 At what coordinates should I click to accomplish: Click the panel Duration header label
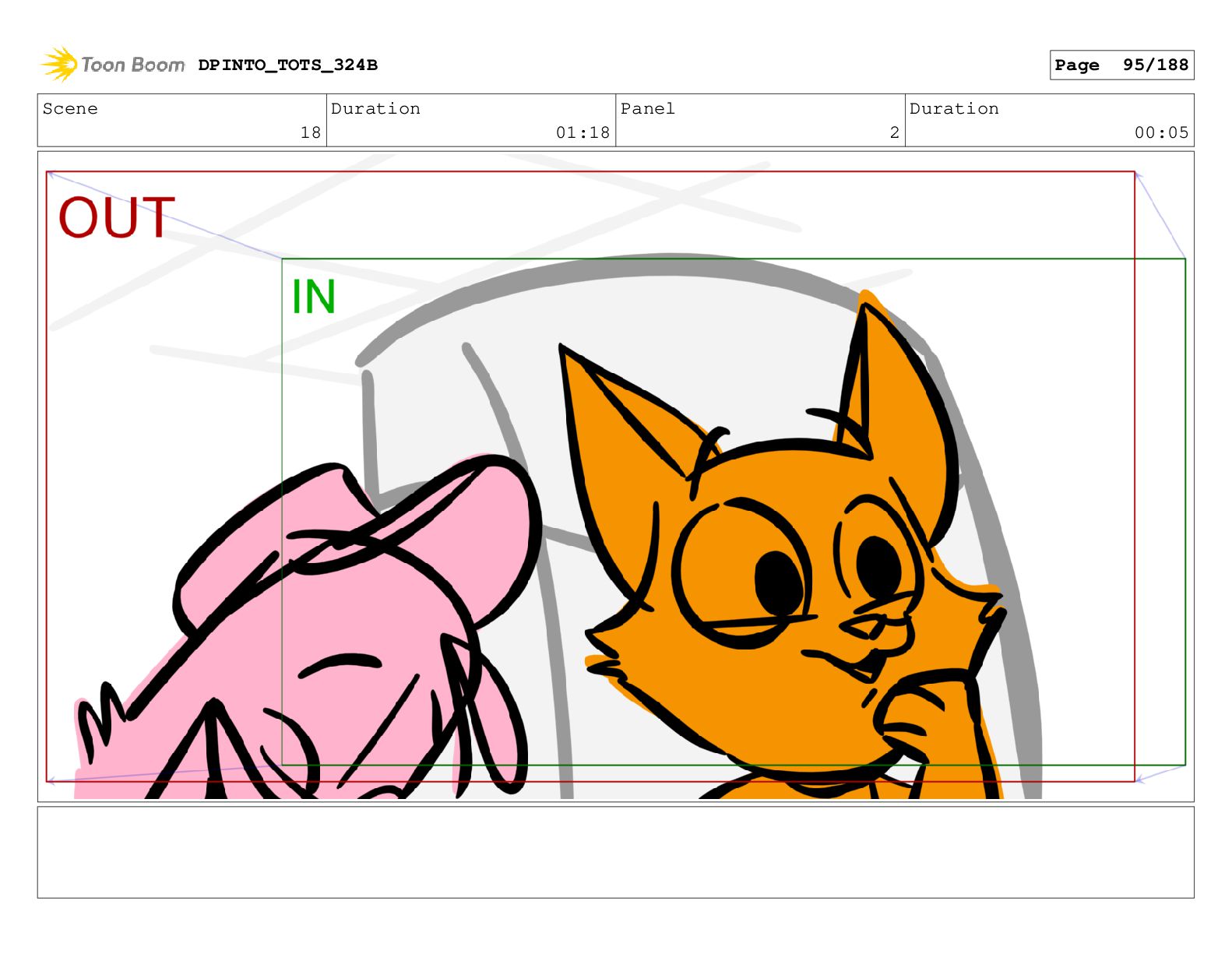coord(954,109)
